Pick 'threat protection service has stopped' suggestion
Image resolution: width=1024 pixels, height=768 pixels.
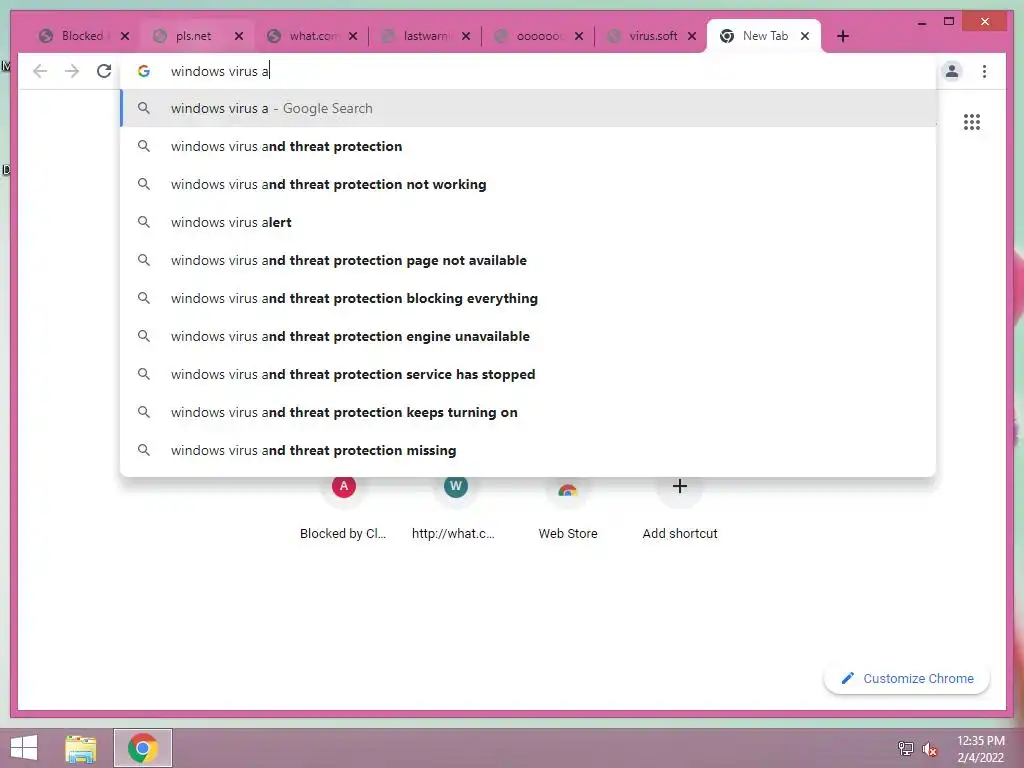click(528, 374)
